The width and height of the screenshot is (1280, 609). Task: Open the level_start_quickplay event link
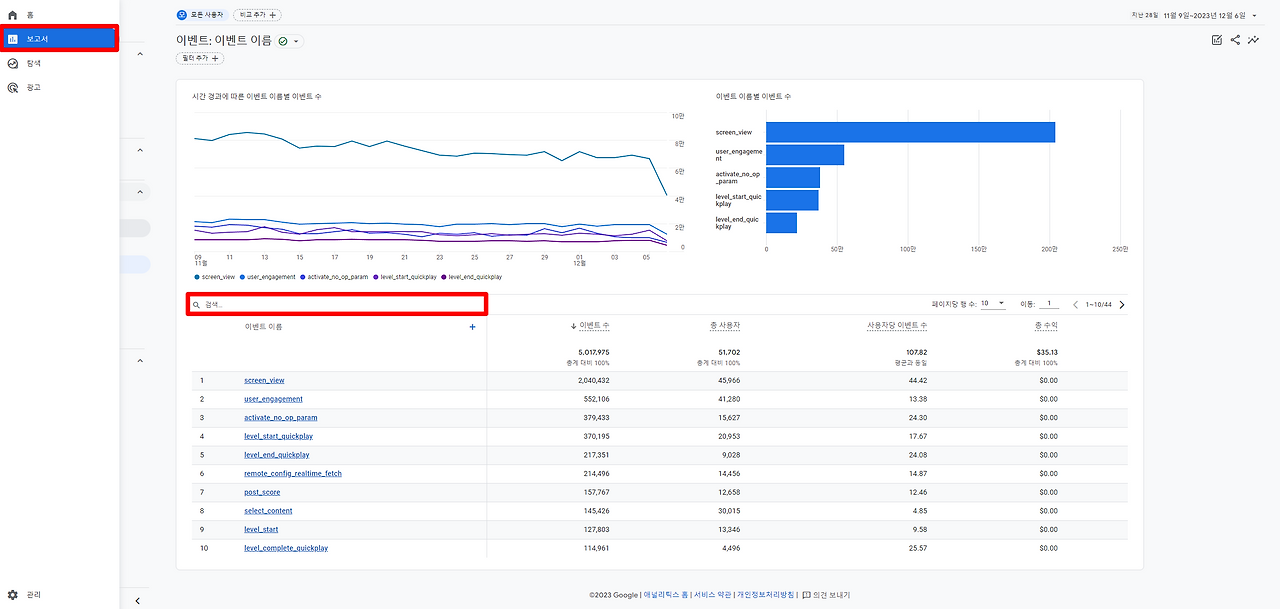point(280,436)
